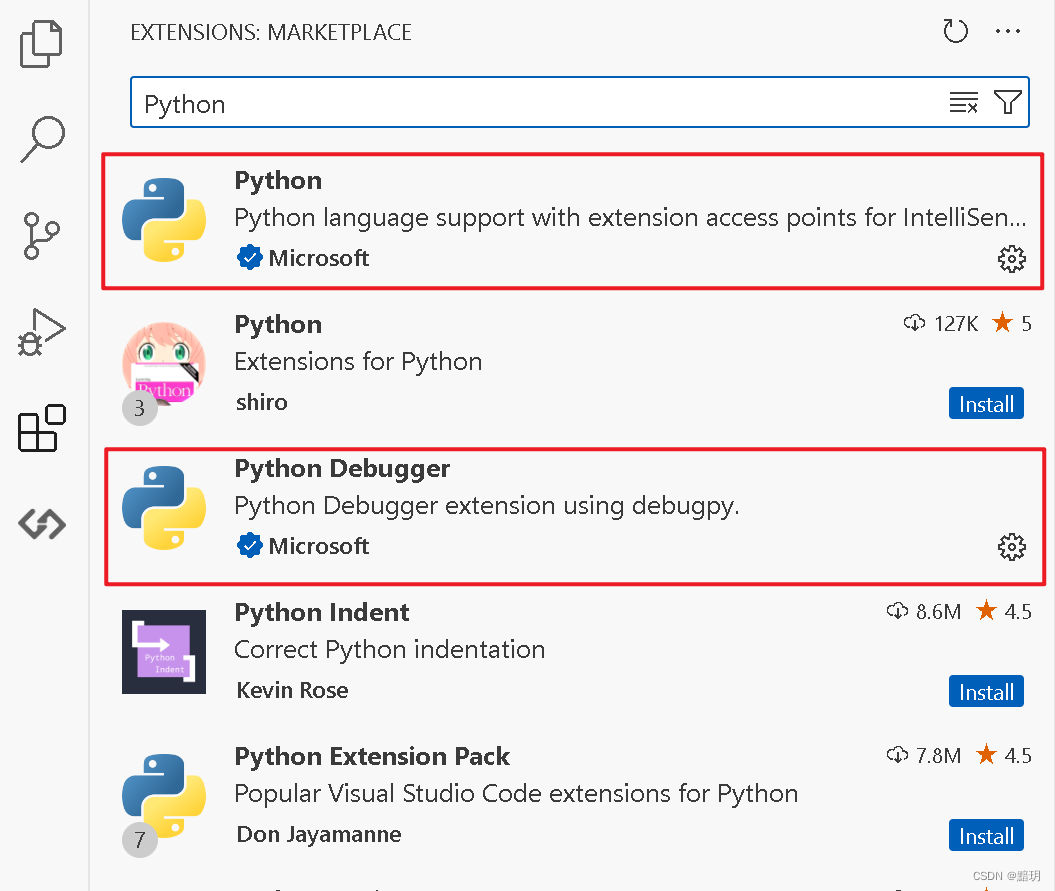Image resolution: width=1055 pixels, height=891 pixels.
Task: Open the Python Extension Pack title
Action: pyautogui.click(x=372, y=756)
